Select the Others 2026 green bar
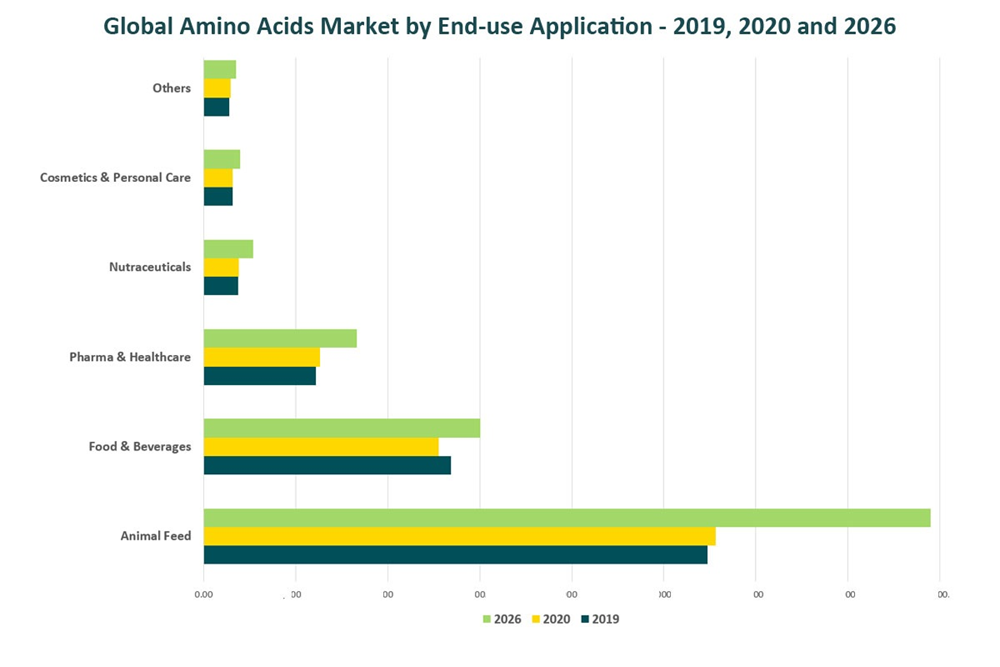Screen dimensions: 1000x667 click(x=219, y=70)
